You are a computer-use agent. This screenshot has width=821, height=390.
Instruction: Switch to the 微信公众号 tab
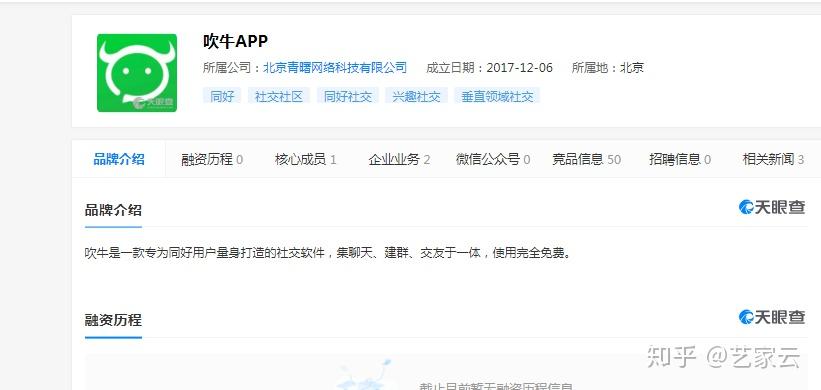point(493,160)
